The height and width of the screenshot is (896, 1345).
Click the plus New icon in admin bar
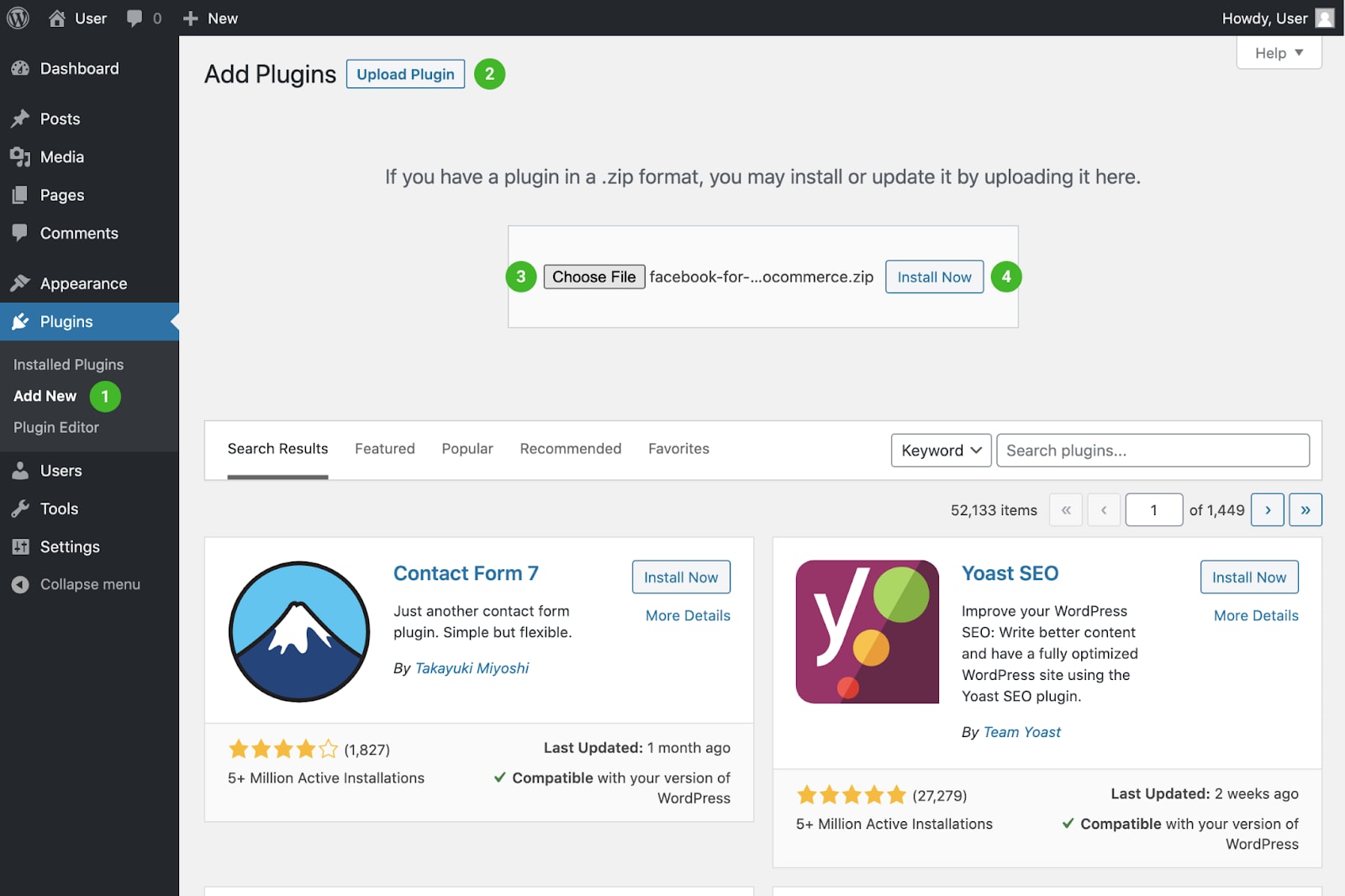coord(191,18)
